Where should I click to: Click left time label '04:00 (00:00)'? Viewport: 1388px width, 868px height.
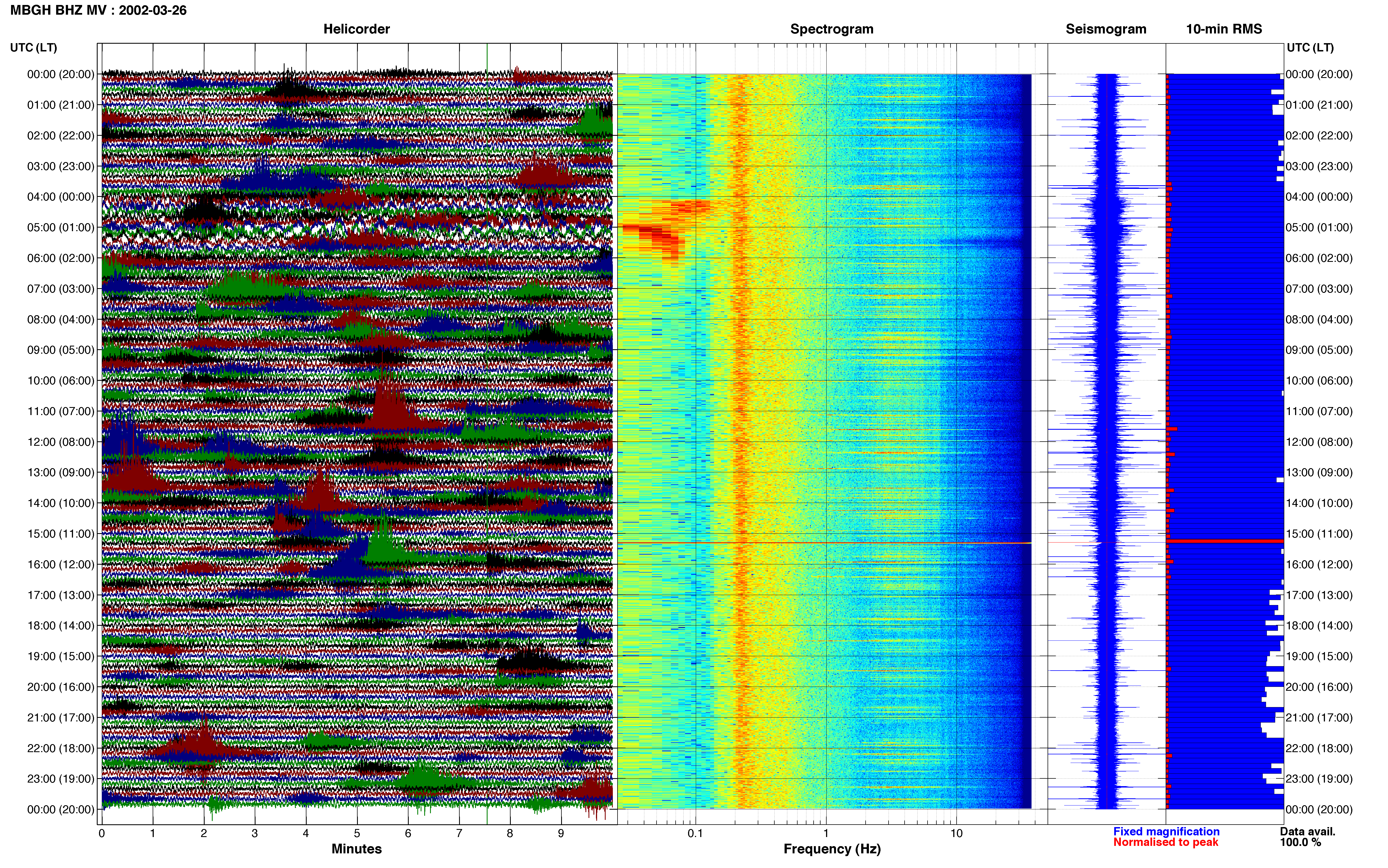pos(61,197)
